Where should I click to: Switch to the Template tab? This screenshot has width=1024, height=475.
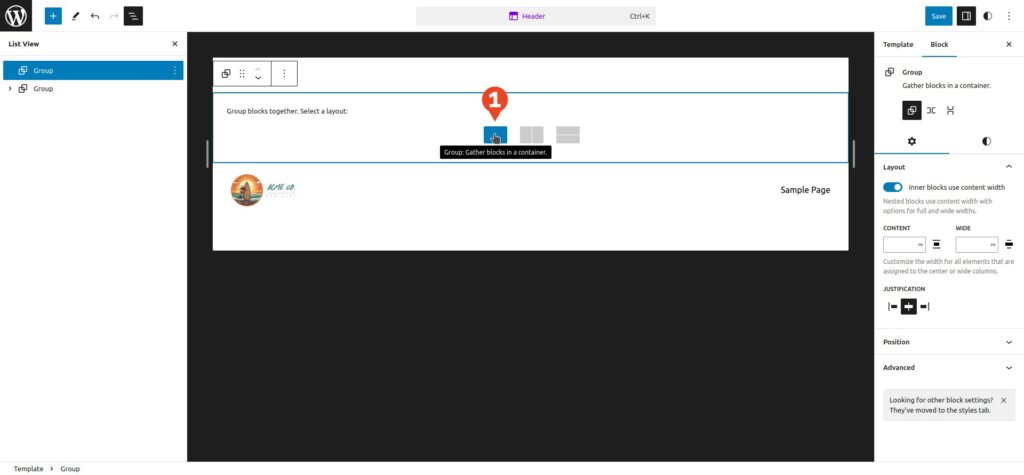click(x=897, y=45)
